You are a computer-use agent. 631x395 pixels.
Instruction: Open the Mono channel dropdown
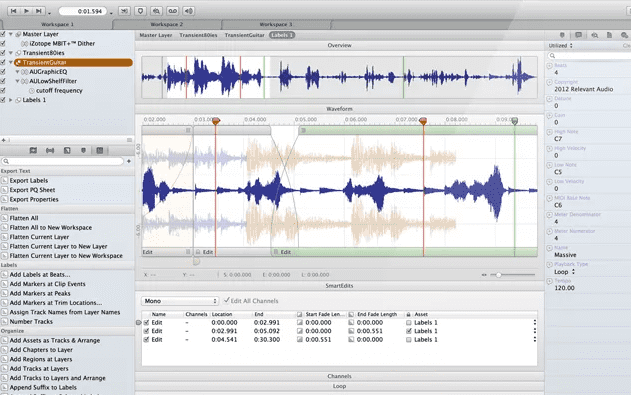tap(179, 301)
